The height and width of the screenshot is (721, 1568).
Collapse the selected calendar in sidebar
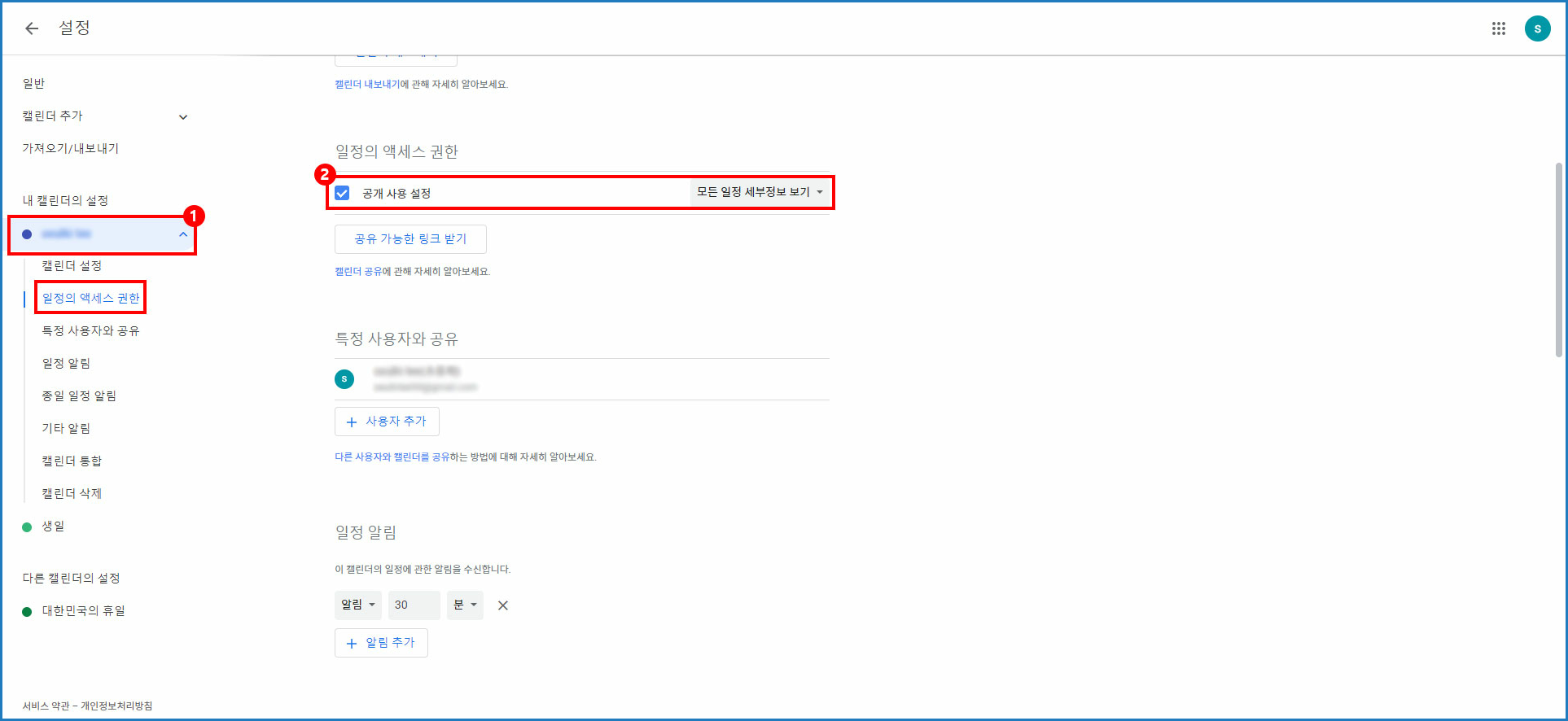pos(183,234)
